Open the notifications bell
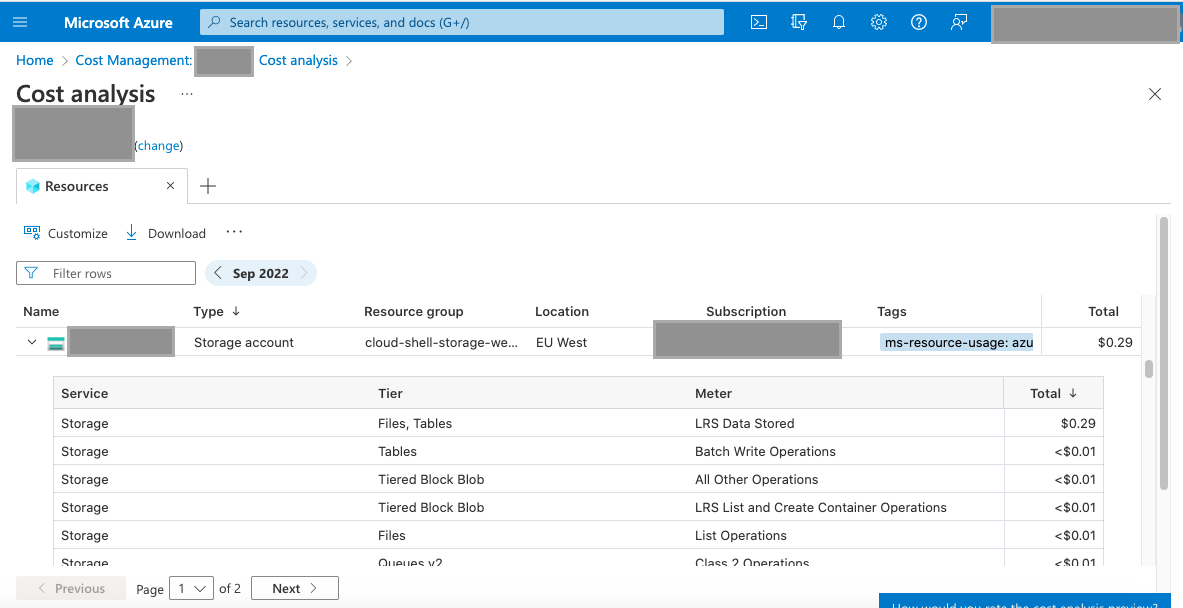1183x608 pixels. click(x=839, y=22)
